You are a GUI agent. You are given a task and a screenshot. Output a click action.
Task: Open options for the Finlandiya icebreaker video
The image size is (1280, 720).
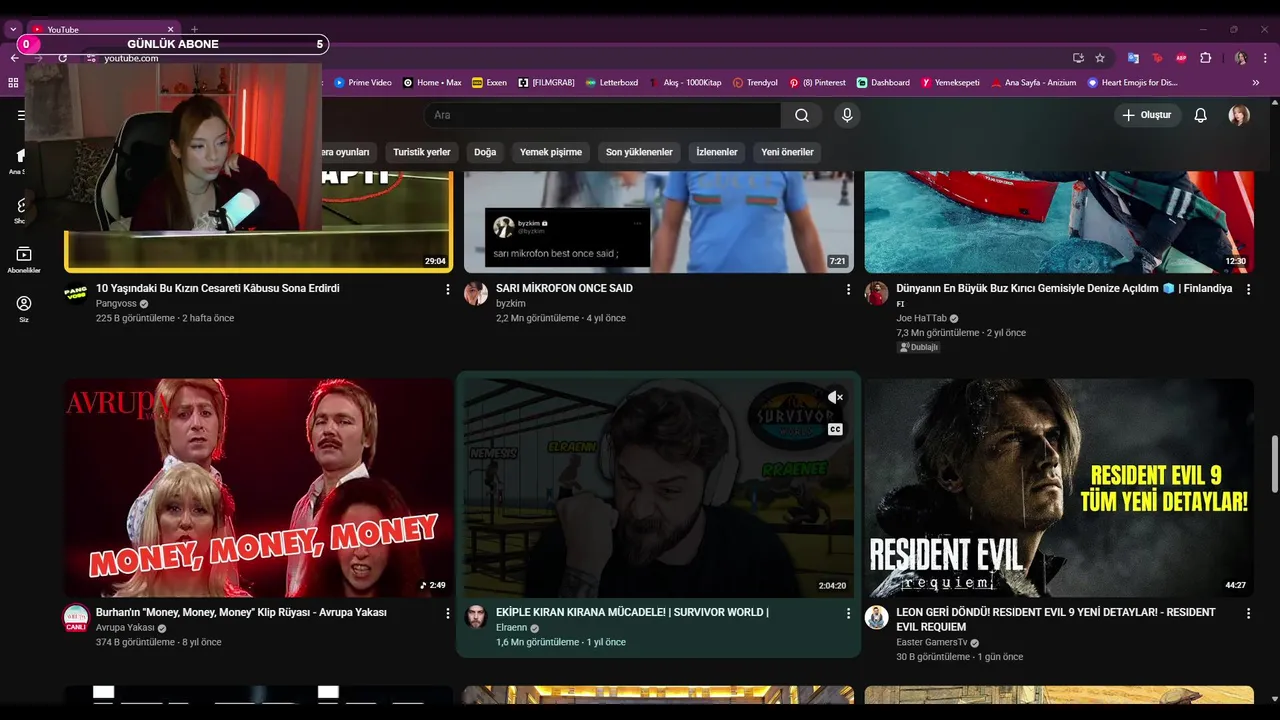click(x=1248, y=289)
